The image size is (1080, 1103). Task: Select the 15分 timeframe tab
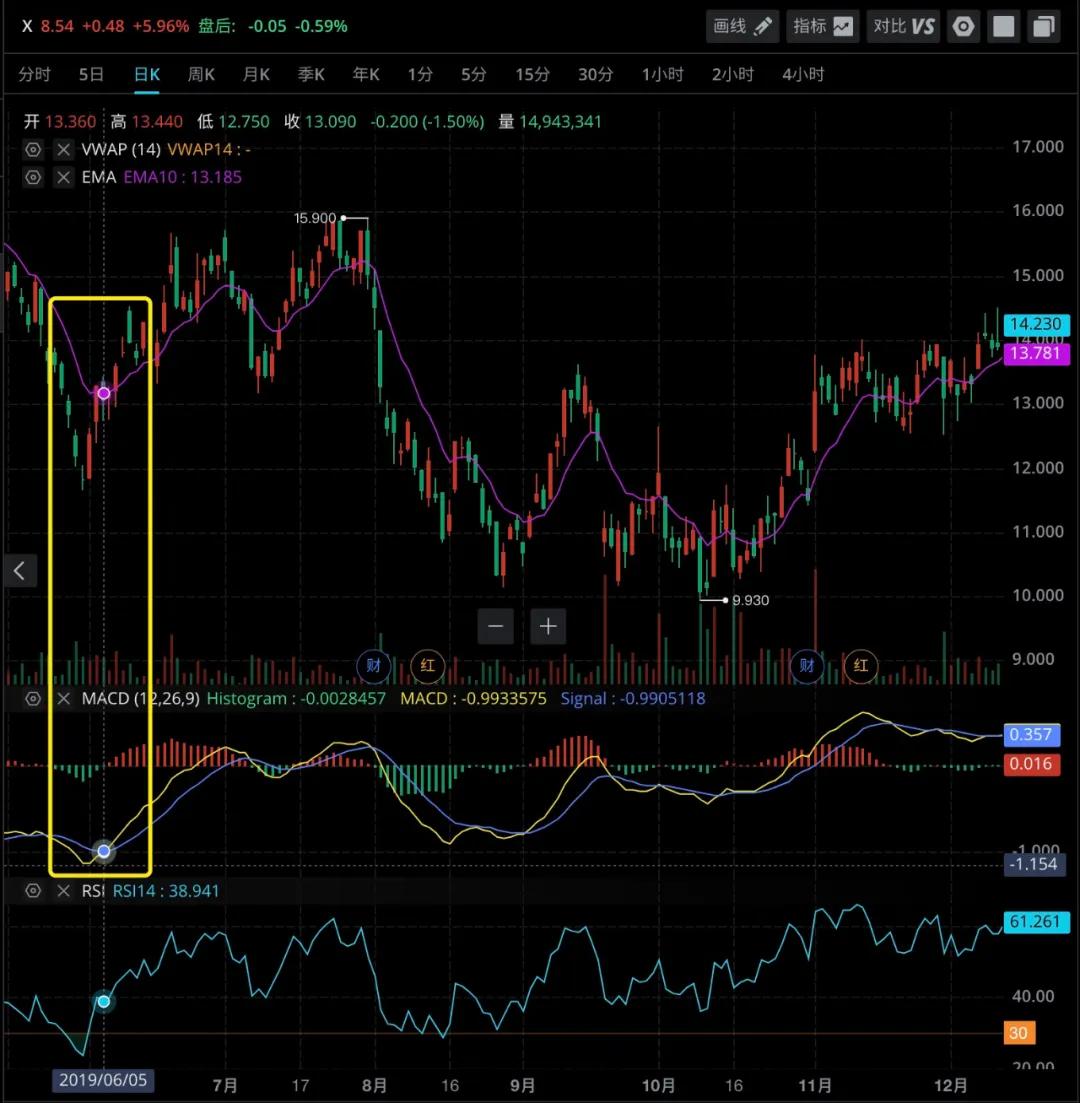coord(532,74)
